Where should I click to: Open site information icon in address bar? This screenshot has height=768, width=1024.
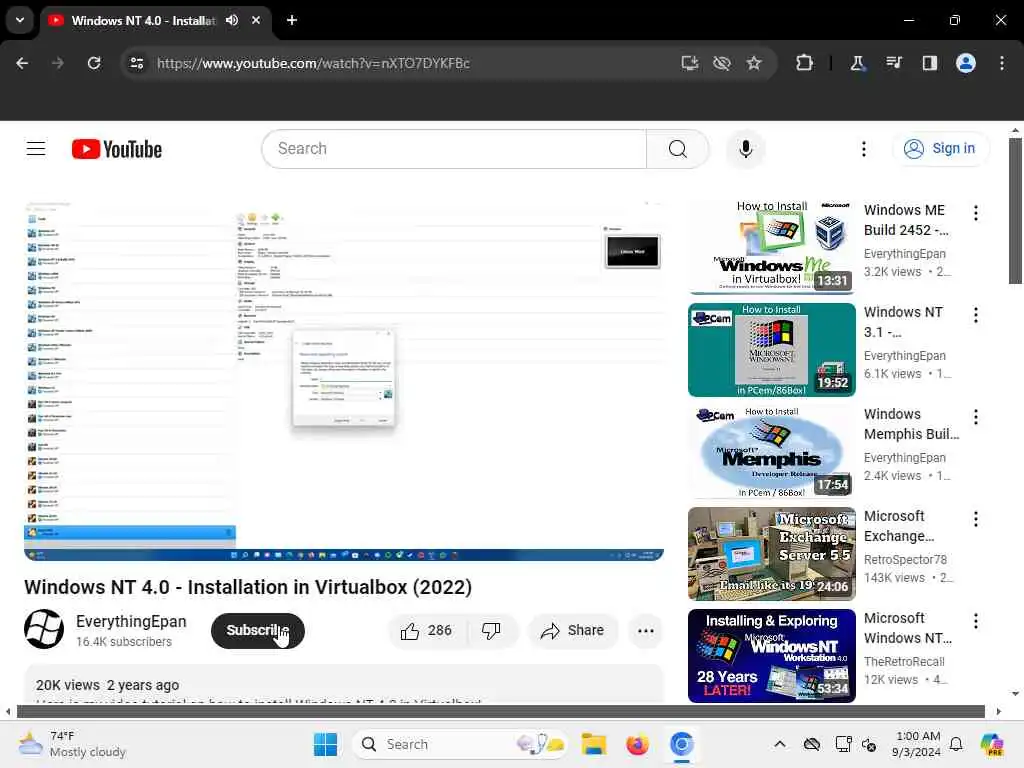pyautogui.click(x=137, y=63)
